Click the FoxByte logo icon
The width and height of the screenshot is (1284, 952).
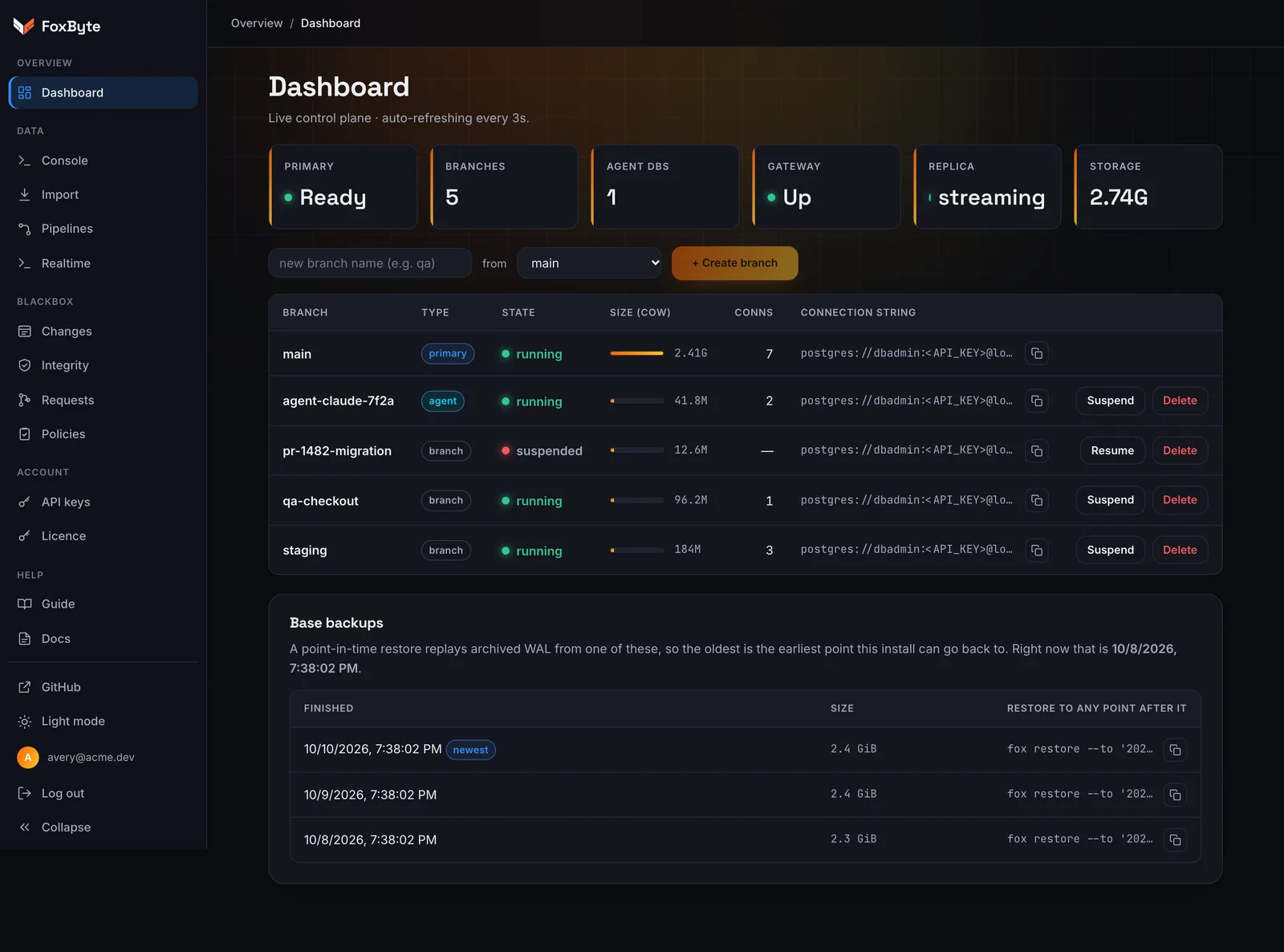coord(23,26)
